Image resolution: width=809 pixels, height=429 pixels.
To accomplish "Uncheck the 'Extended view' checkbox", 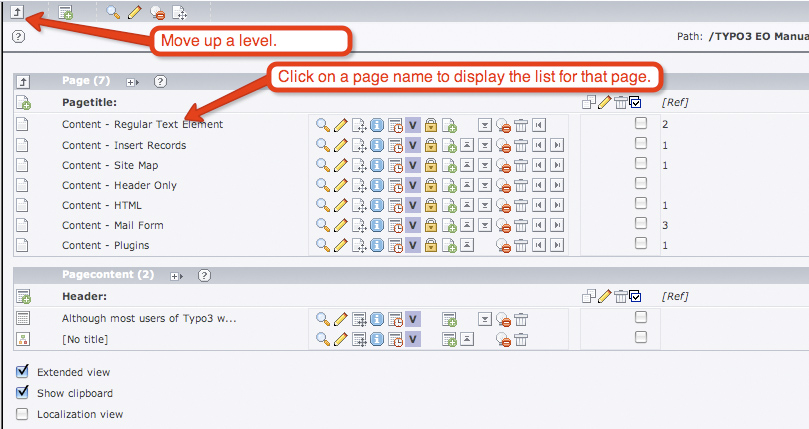I will click(22, 372).
